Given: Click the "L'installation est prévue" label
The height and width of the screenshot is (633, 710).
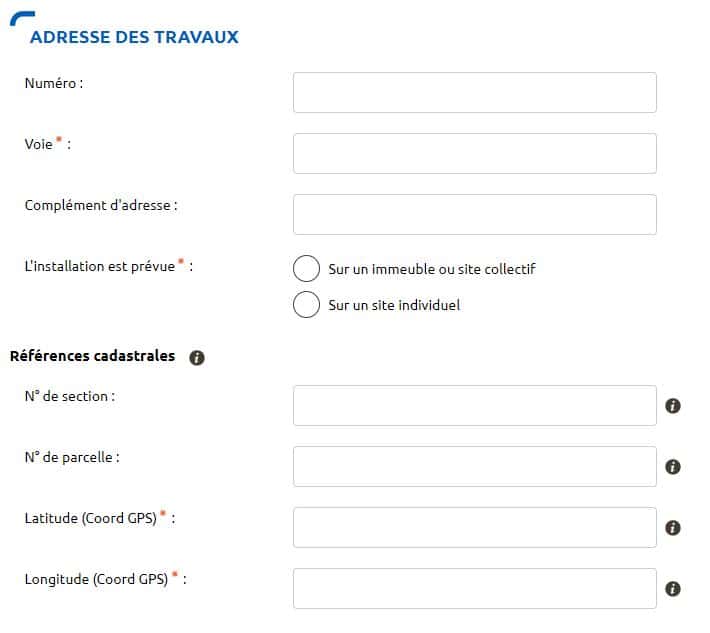Looking at the screenshot, I should [100, 267].
